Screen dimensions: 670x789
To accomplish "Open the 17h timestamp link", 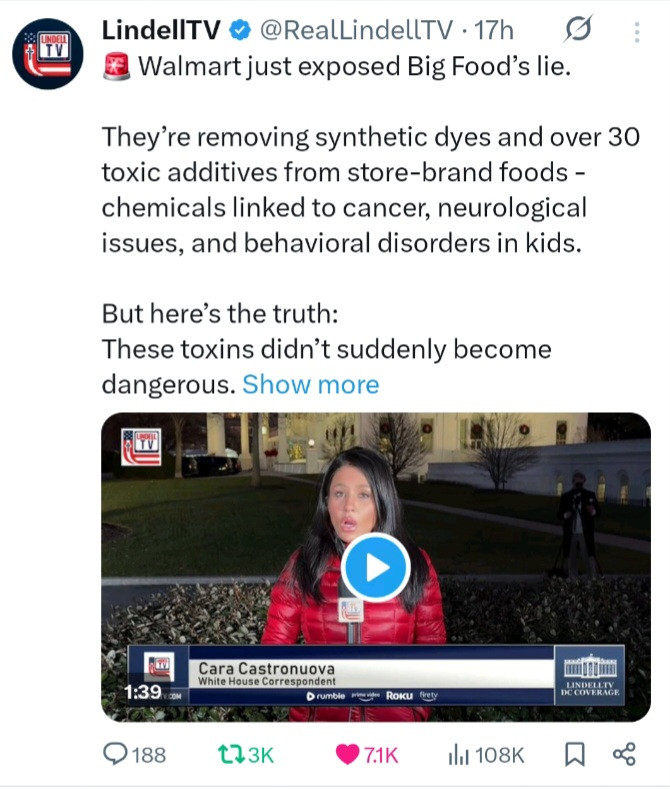I will pos(494,30).
